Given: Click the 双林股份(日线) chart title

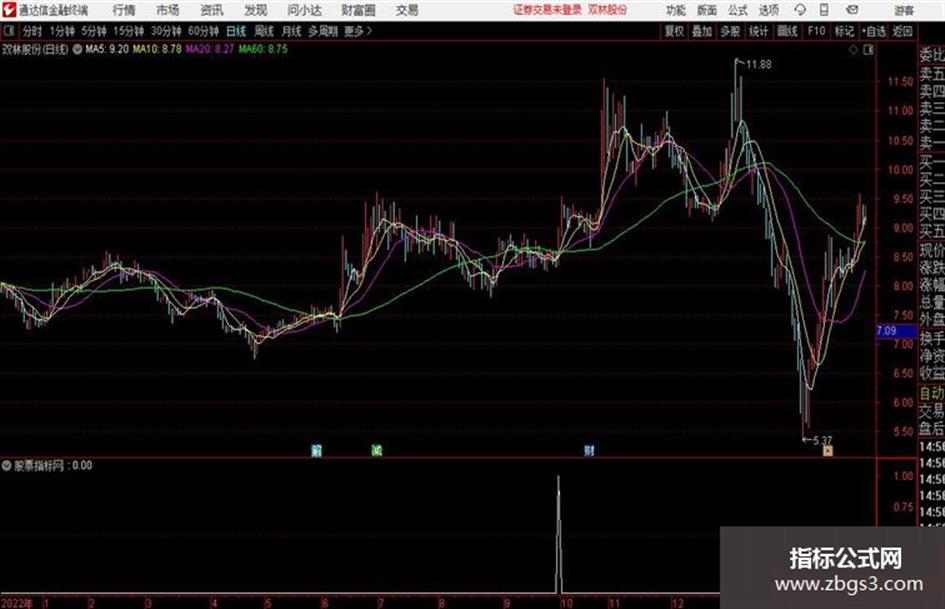Looking at the screenshot, I should 35,49.
